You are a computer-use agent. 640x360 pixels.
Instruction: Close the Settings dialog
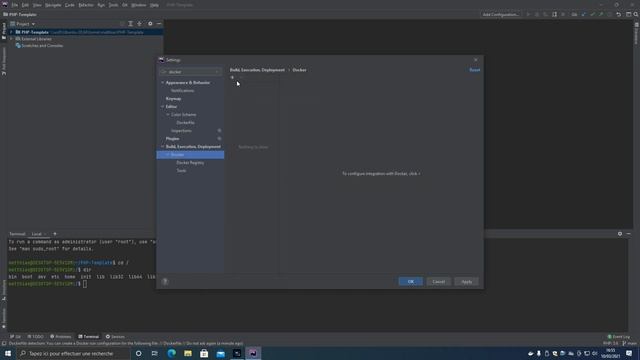pos(476,60)
